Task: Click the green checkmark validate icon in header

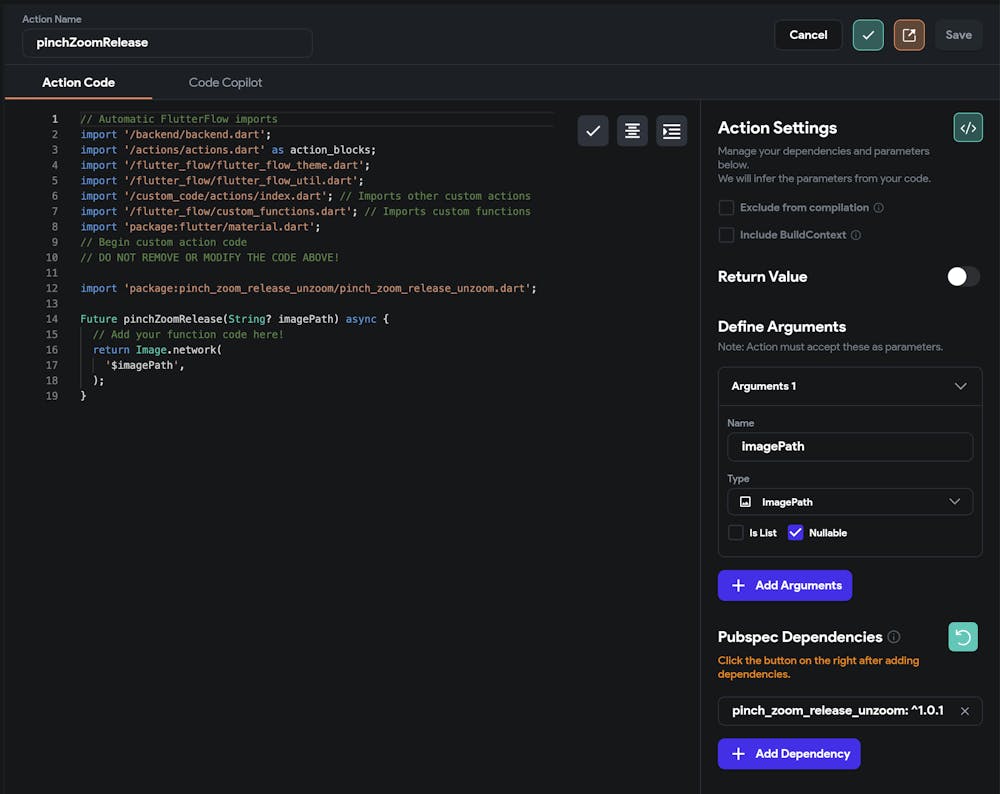Action: pyautogui.click(x=868, y=35)
